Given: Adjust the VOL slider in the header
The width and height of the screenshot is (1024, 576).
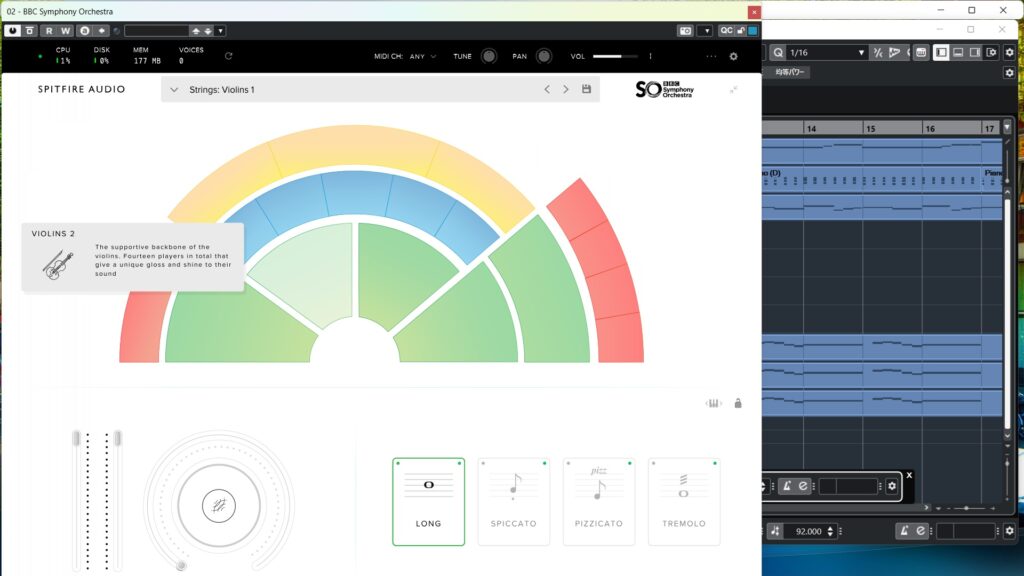Looking at the screenshot, I should coord(615,56).
